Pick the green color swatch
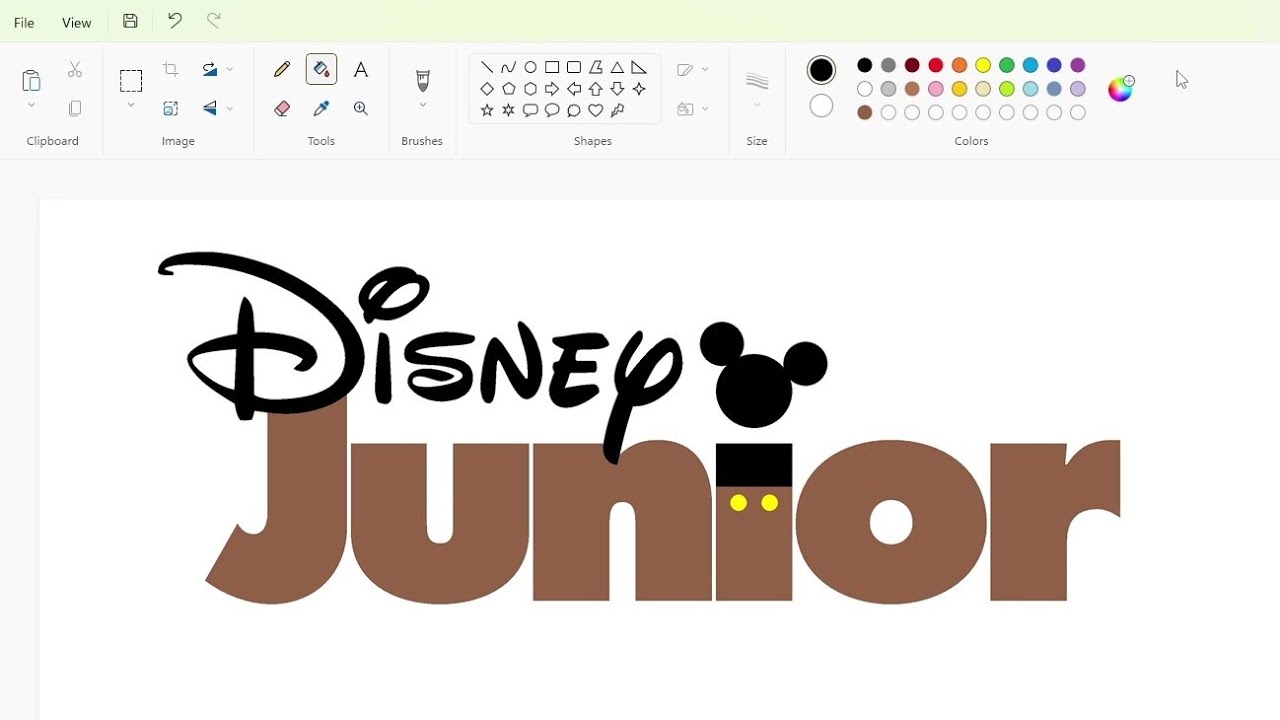This screenshot has height=720, width=1280. 1007,65
